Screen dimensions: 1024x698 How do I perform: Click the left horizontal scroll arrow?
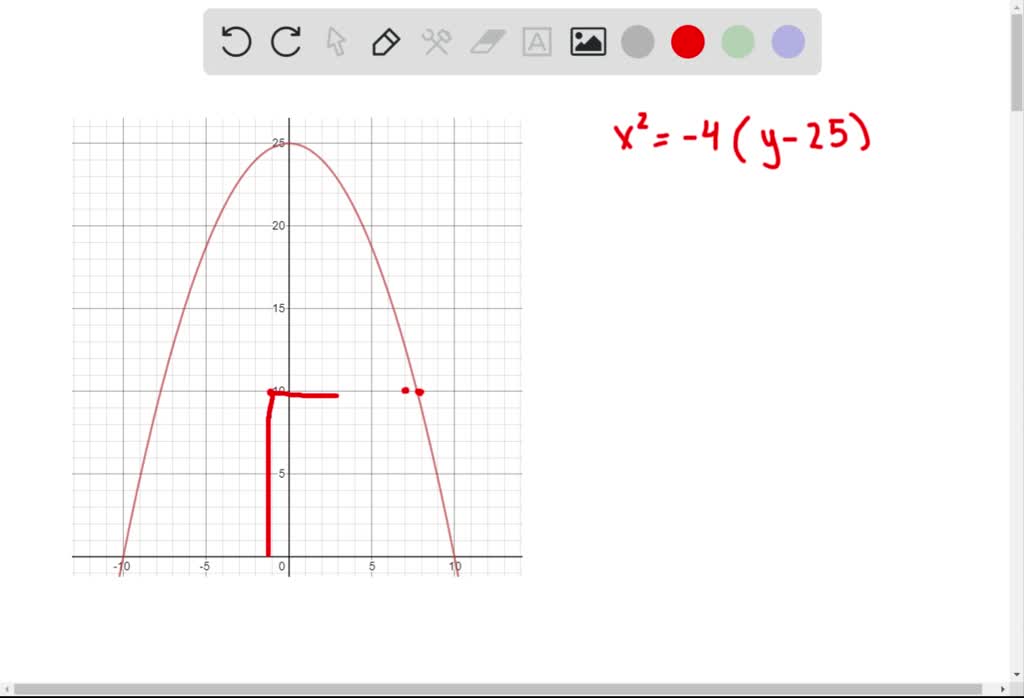(x=7, y=688)
